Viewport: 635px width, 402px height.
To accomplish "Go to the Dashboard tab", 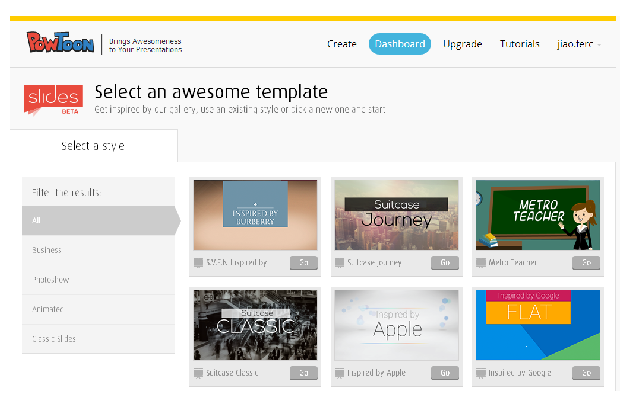I will pyautogui.click(x=400, y=44).
